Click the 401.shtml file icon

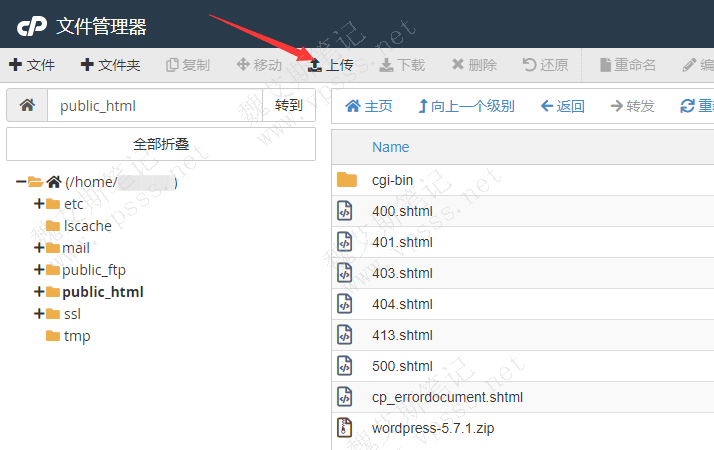[x=345, y=242]
